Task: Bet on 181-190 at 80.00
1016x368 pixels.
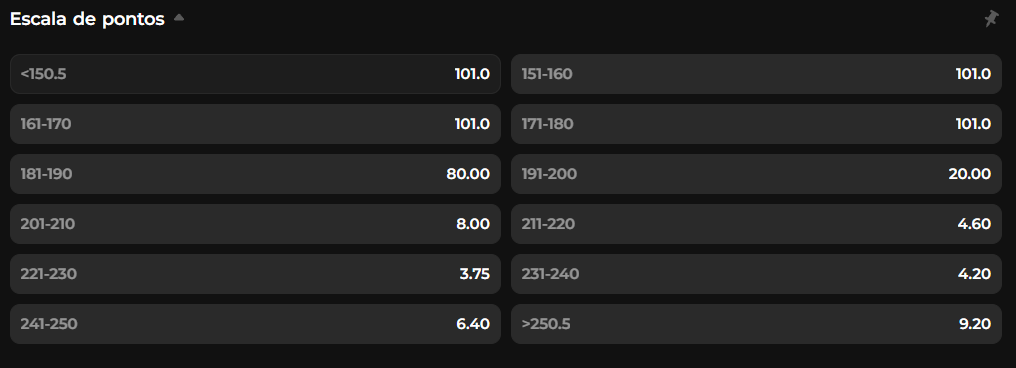Action: [255, 174]
